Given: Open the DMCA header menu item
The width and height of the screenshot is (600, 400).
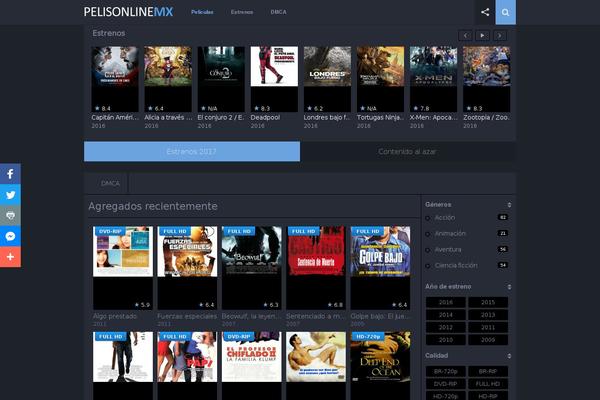Looking at the screenshot, I should pyautogui.click(x=278, y=12).
